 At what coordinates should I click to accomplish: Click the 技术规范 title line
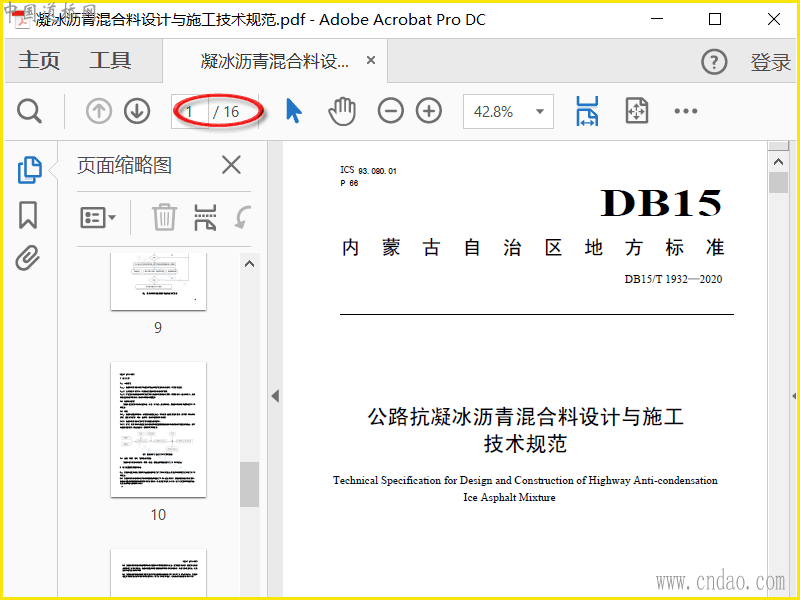pos(525,443)
